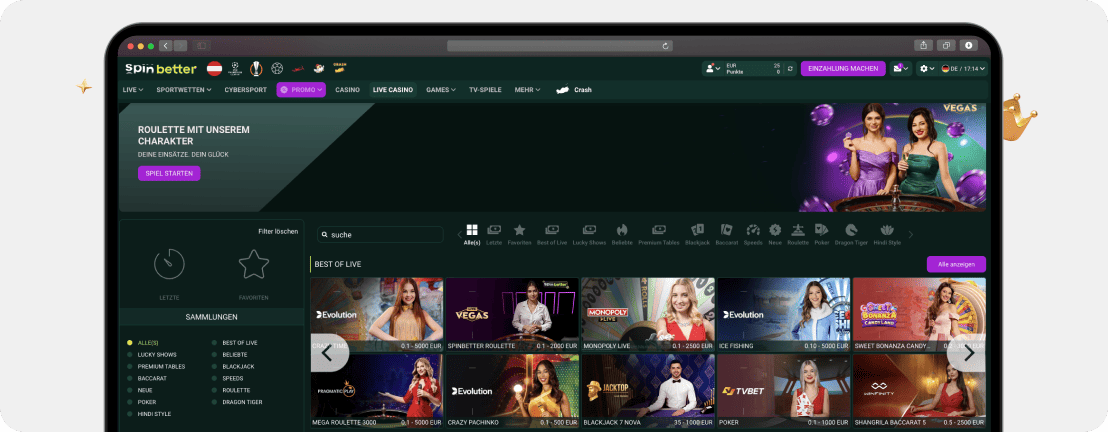Click the Blackjack category icon
The image size is (1108, 432).
click(697, 231)
